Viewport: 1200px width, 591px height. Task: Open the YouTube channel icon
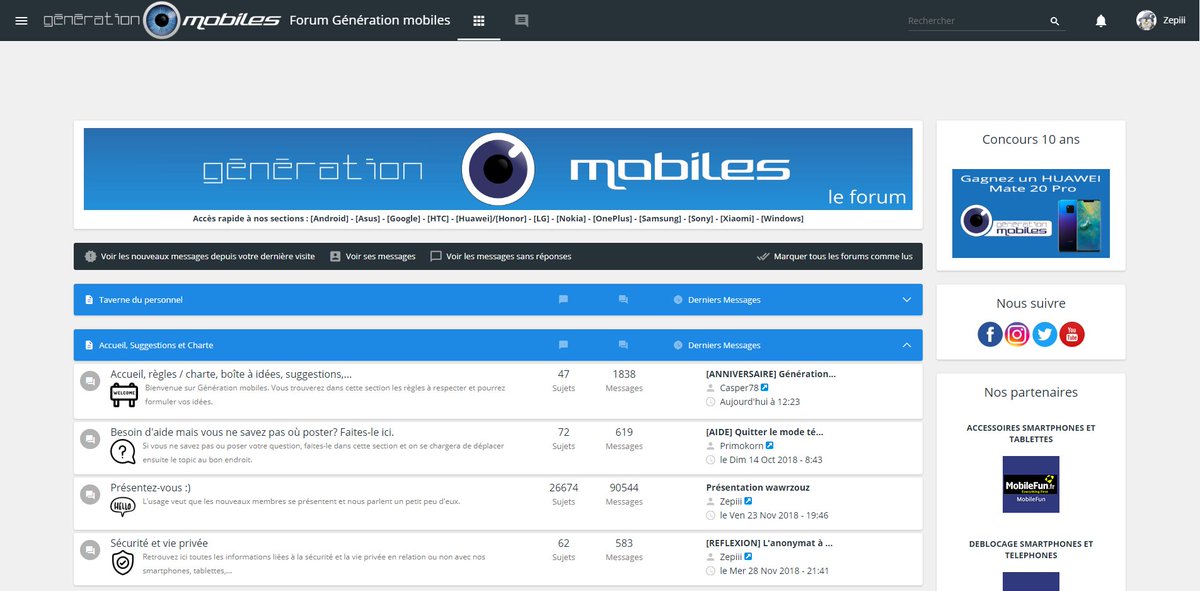coord(1072,334)
